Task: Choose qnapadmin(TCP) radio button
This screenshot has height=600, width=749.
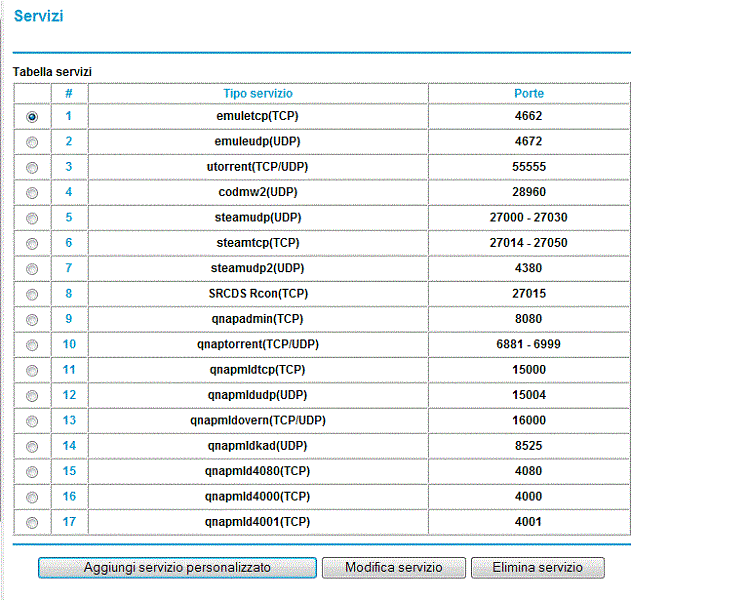Action: (x=32, y=319)
